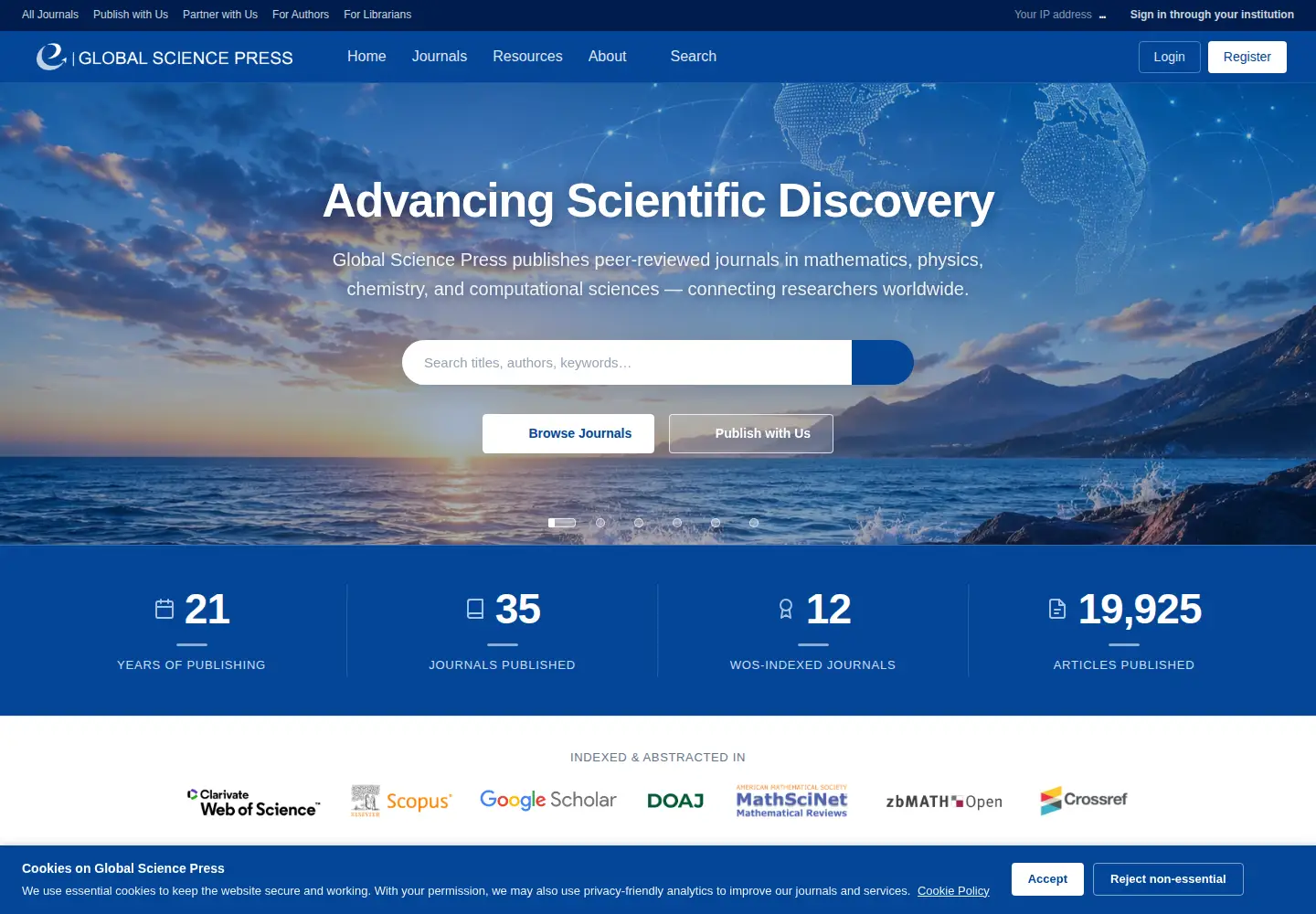The height and width of the screenshot is (914, 1316).
Task: Open the zbMATH Open logo
Action: 944,802
